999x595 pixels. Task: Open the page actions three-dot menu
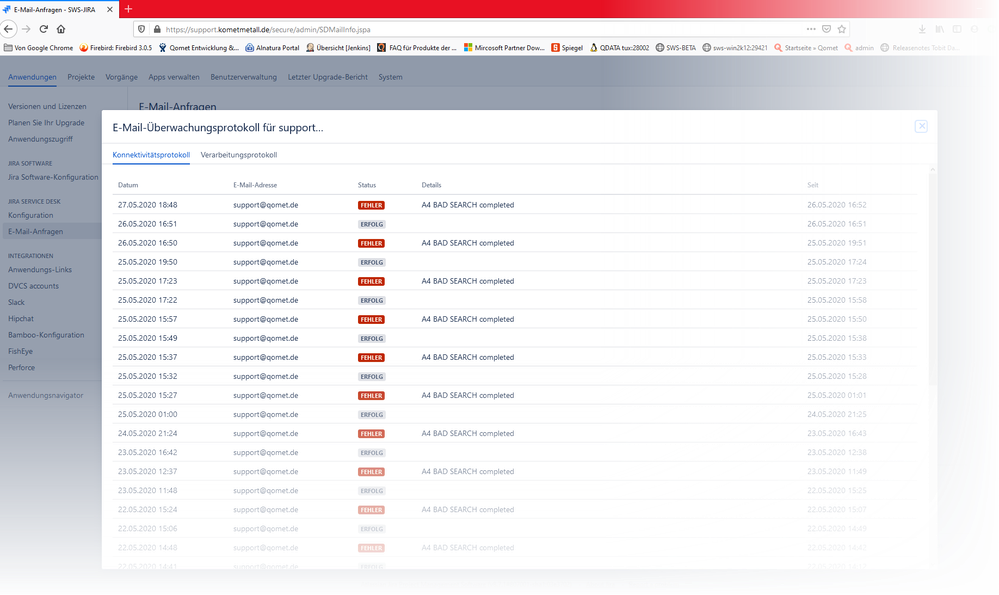tap(810, 29)
